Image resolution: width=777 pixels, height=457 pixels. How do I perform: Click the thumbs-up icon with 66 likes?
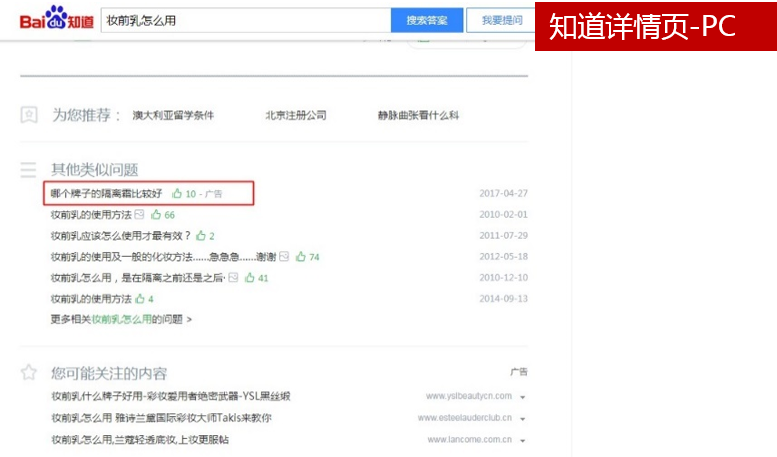point(156,214)
